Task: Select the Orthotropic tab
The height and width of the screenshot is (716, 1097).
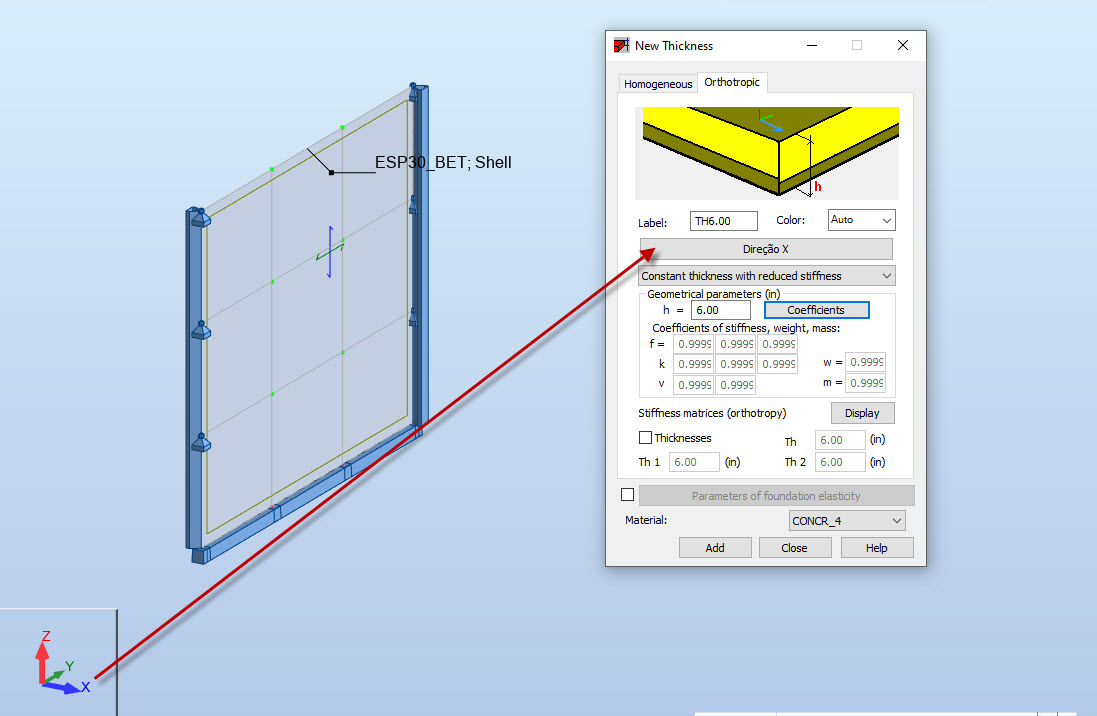Action: (732, 82)
